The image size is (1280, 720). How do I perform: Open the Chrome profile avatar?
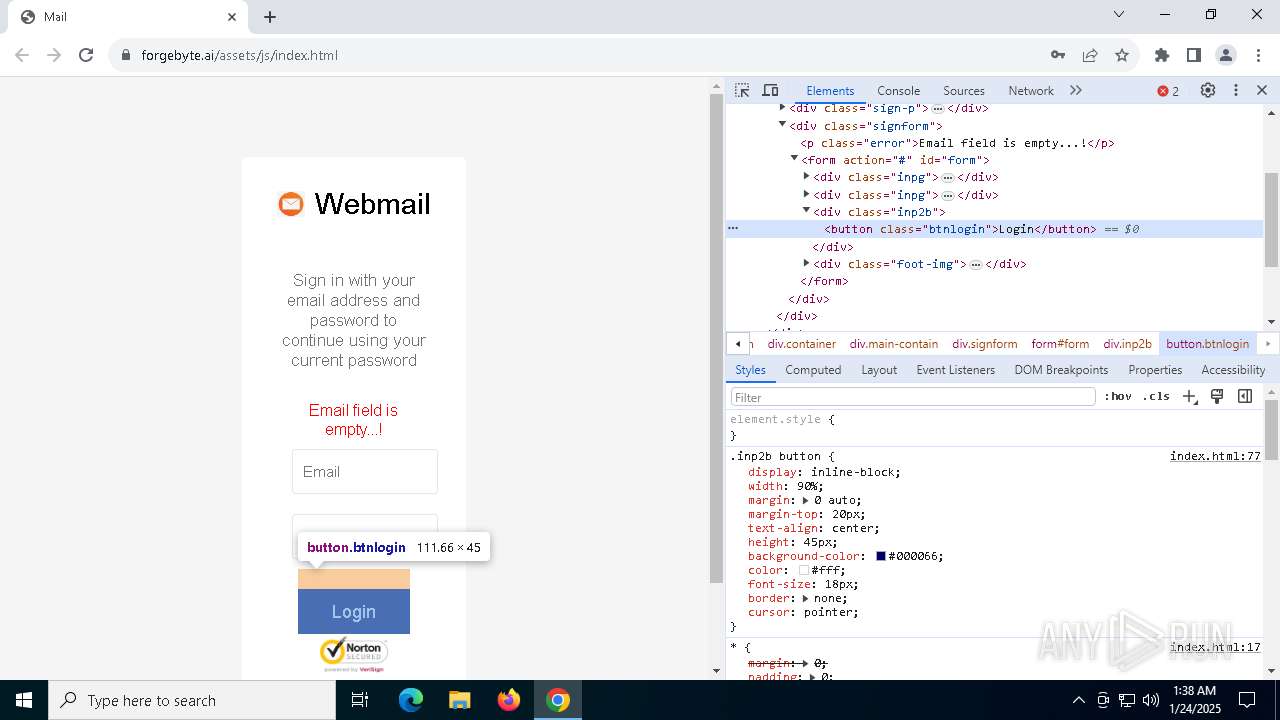coord(1226,55)
